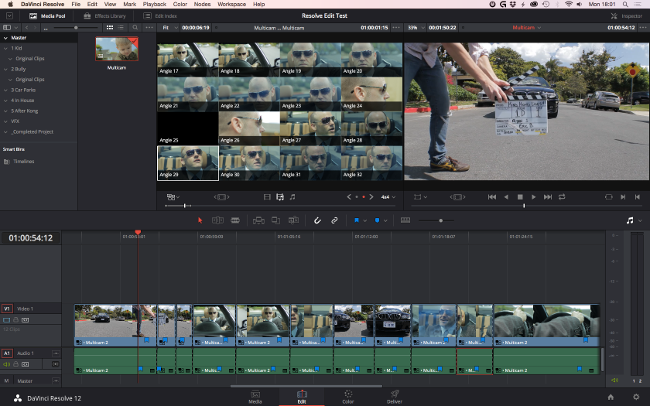Open source viewer mode dropdown
The height and width of the screenshot is (406, 650).
point(173,197)
